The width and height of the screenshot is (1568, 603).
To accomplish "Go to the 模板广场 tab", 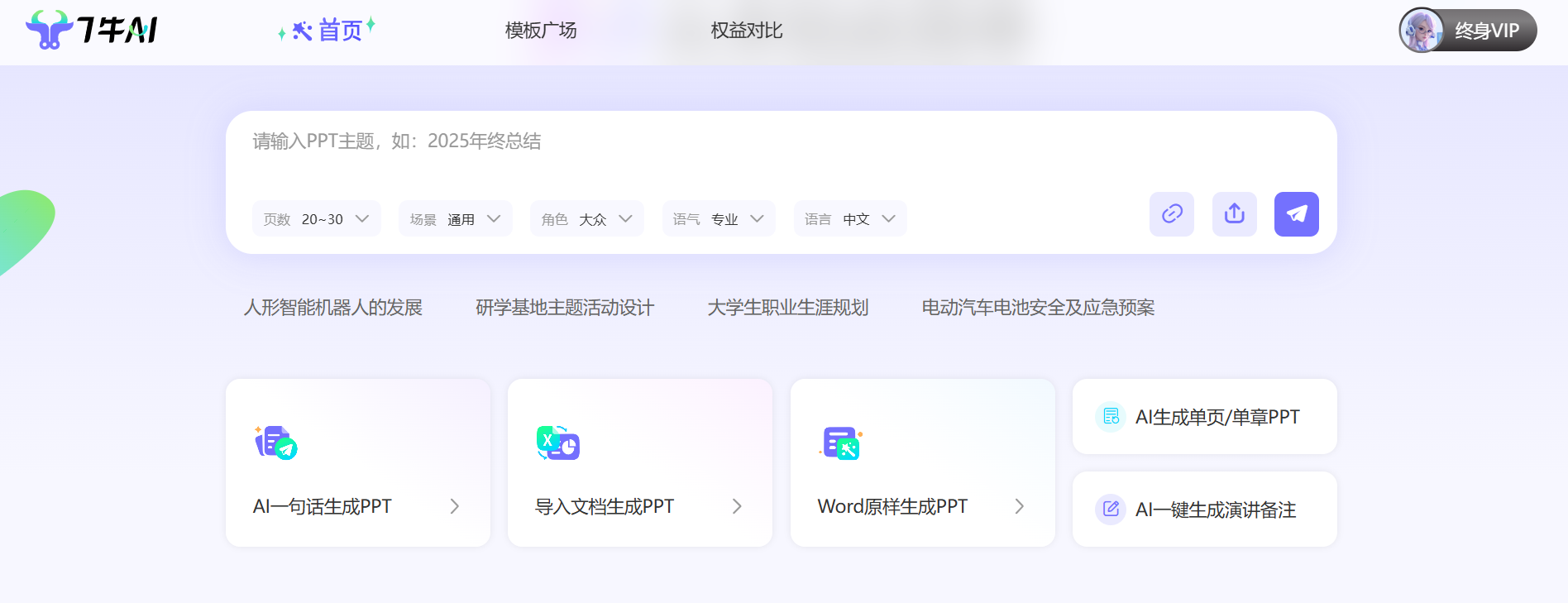I will point(541,31).
